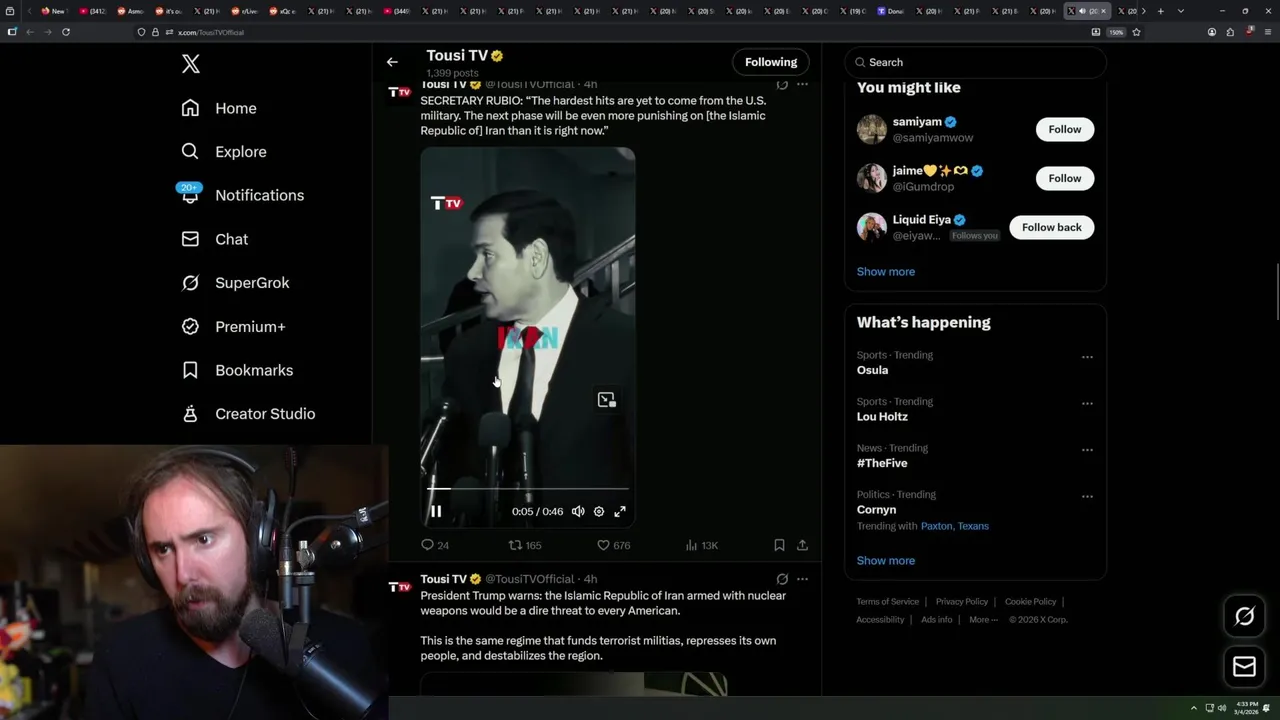The width and height of the screenshot is (1280, 720).
Task: Show more suggested accounts
Action: (885, 271)
